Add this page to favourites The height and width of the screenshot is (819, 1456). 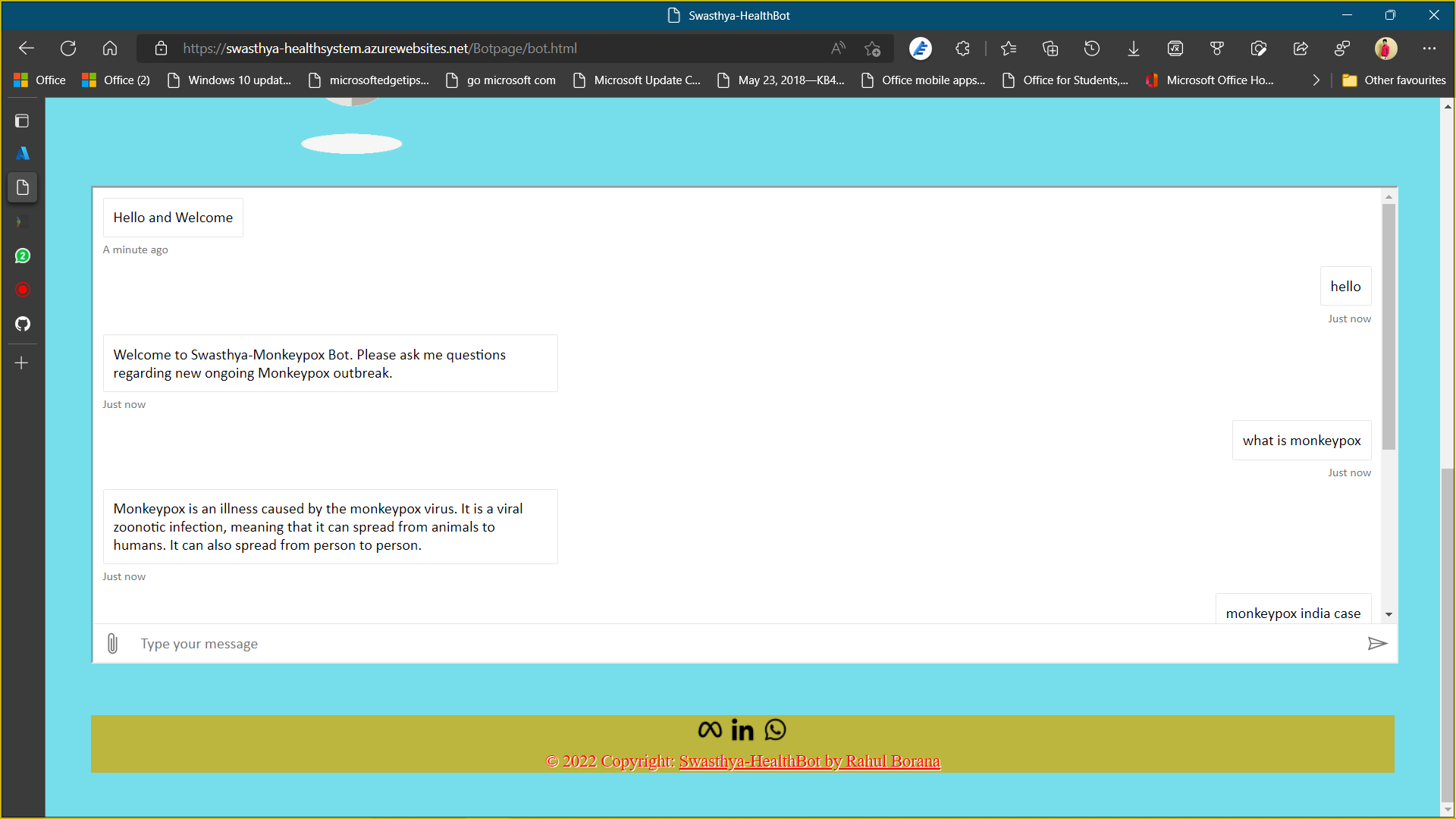tap(872, 49)
